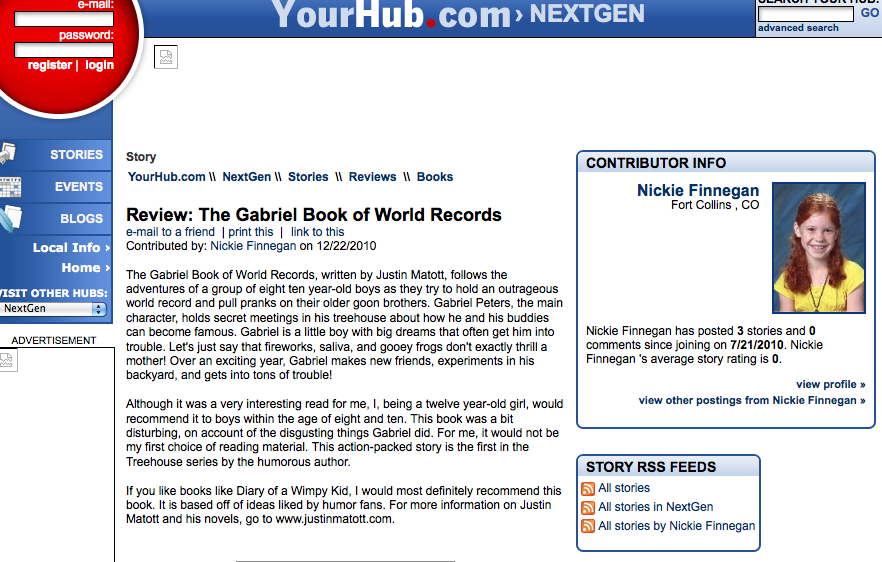The width and height of the screenshot is (882, 562).
Task: Click RSS icon for Nickie Finnegan stories
Action: 588,526
